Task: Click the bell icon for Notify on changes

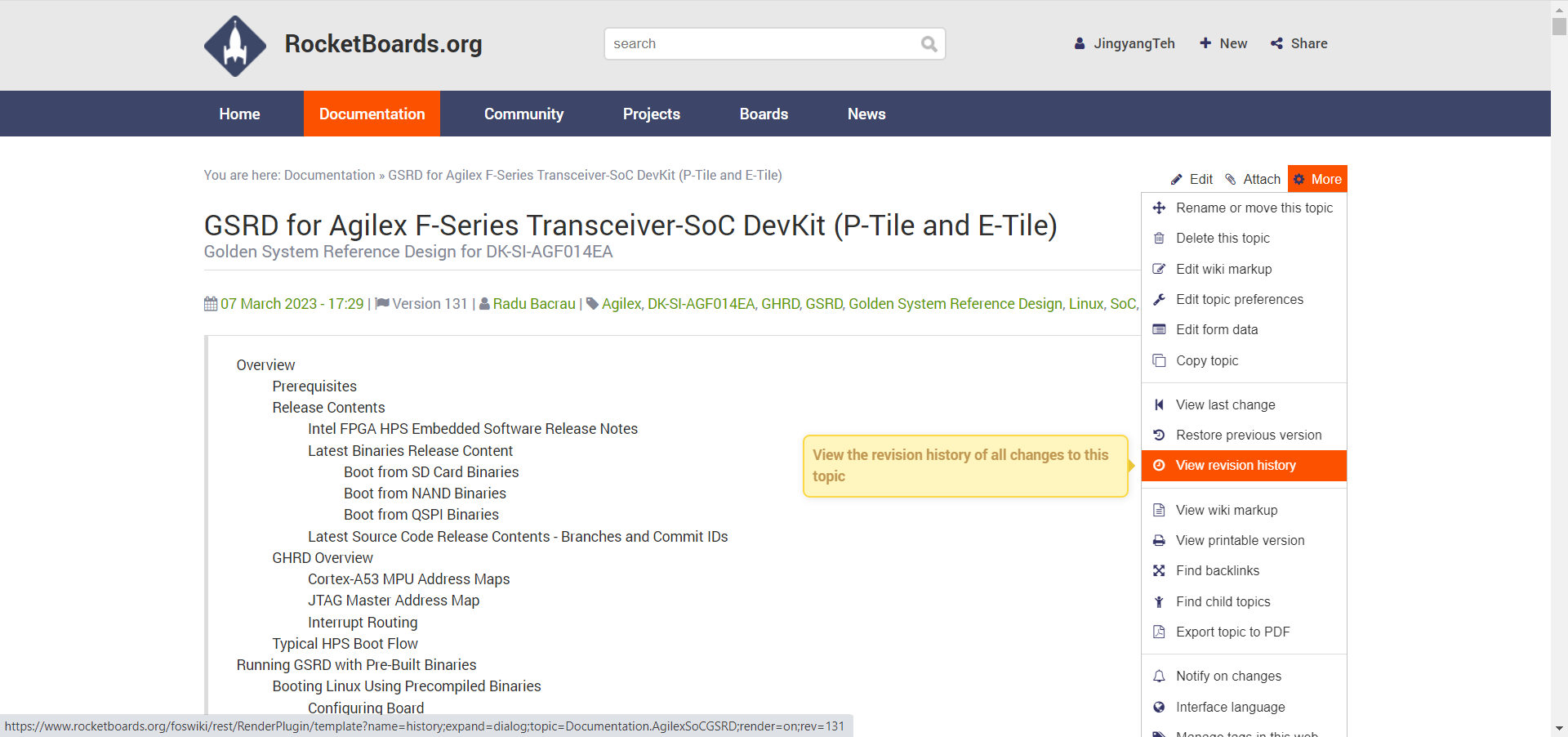Action: tap(1159, 677)
